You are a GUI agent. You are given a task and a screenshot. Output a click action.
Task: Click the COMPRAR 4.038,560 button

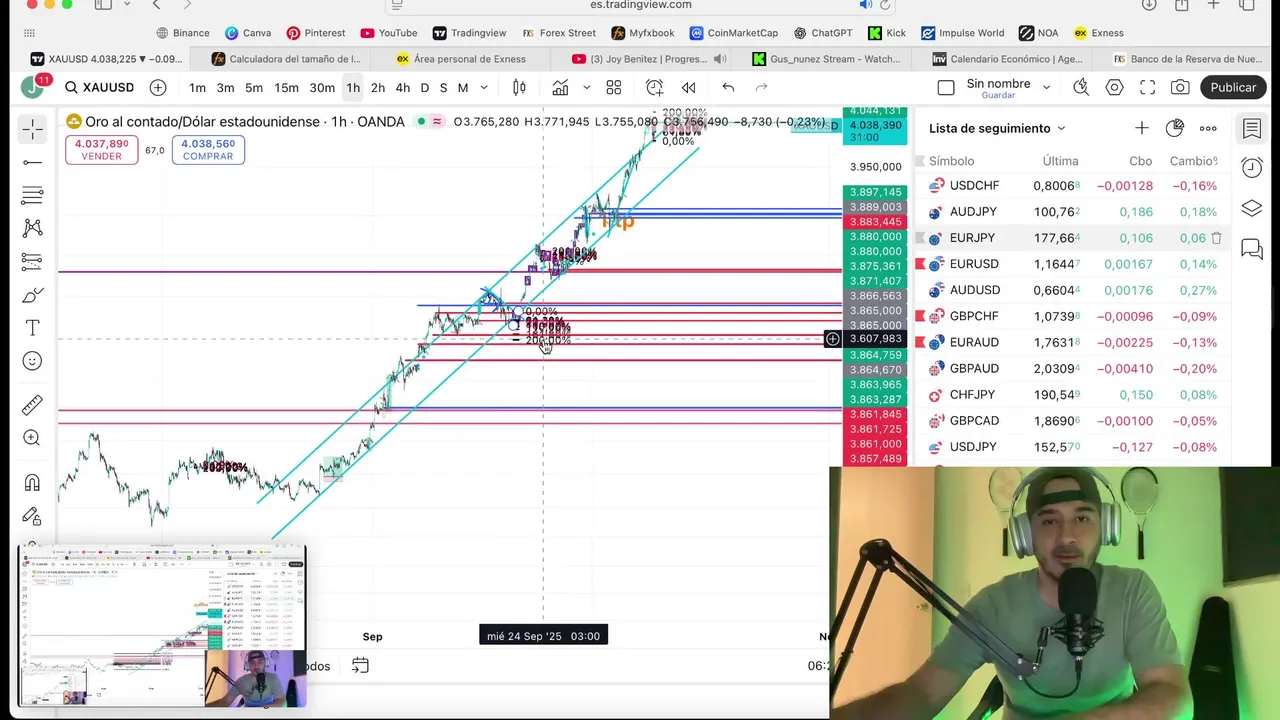tap(208, 150)
